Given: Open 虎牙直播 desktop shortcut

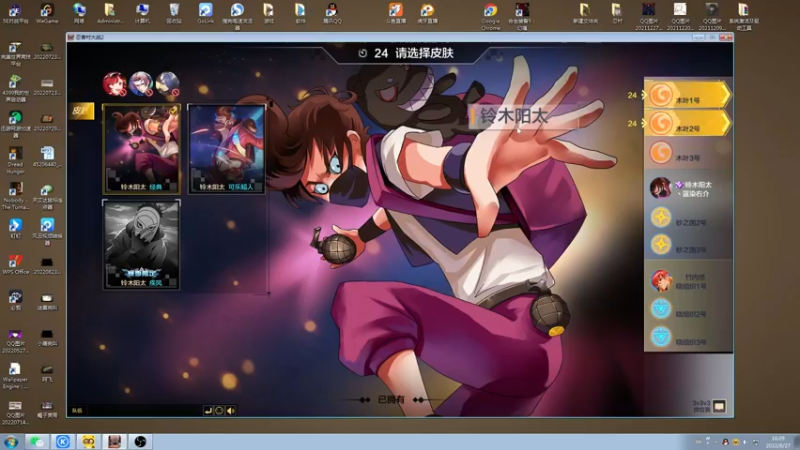Looking at the screenshot, I should (x=427, y=13).
